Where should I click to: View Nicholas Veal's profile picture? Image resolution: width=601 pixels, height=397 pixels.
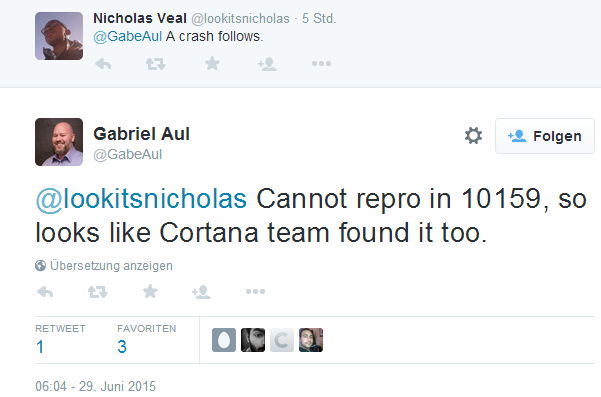[59, 36]
